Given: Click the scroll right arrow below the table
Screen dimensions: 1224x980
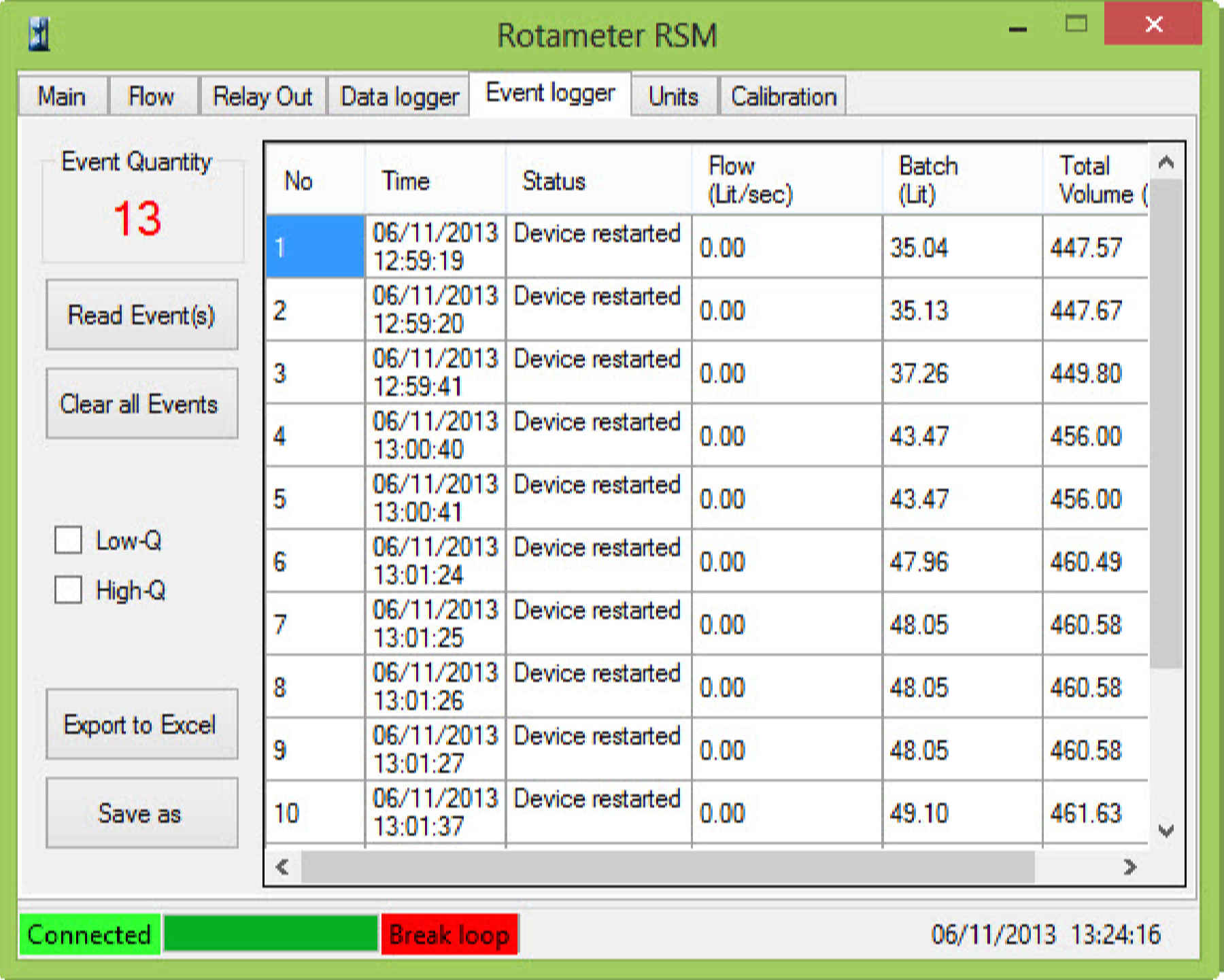Looking at the screenshot, I should (x=1129, y=866).
